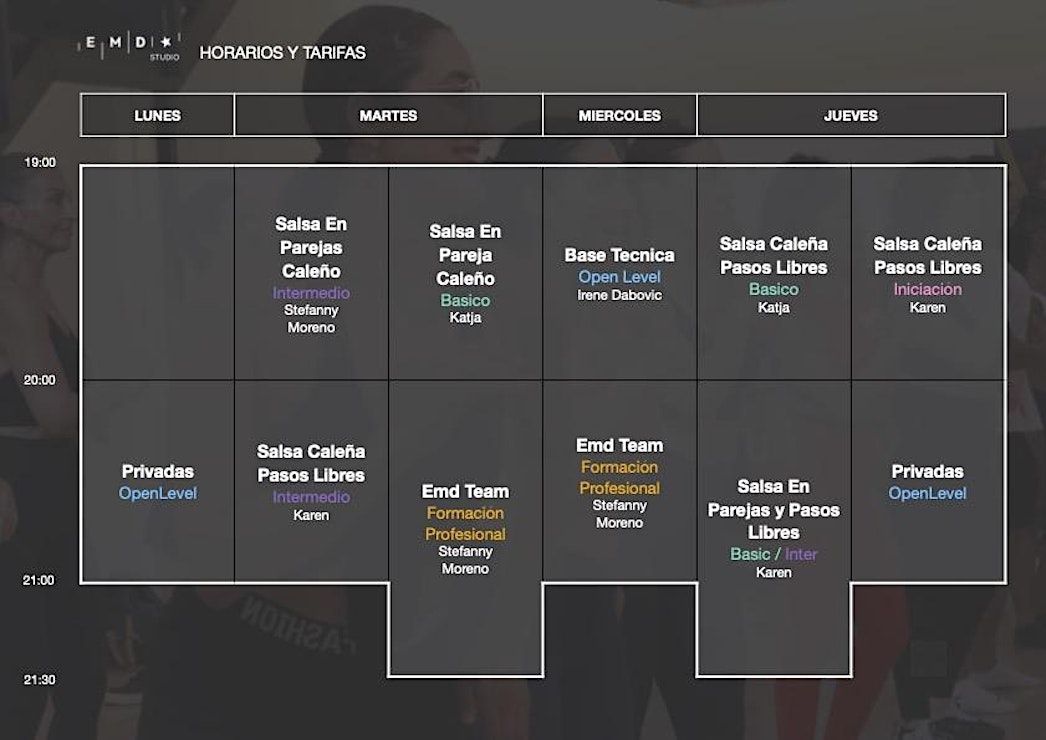Screen dimensions: 1046x740
Task: Select the LUNES day header
Action: tap(157, 115)
